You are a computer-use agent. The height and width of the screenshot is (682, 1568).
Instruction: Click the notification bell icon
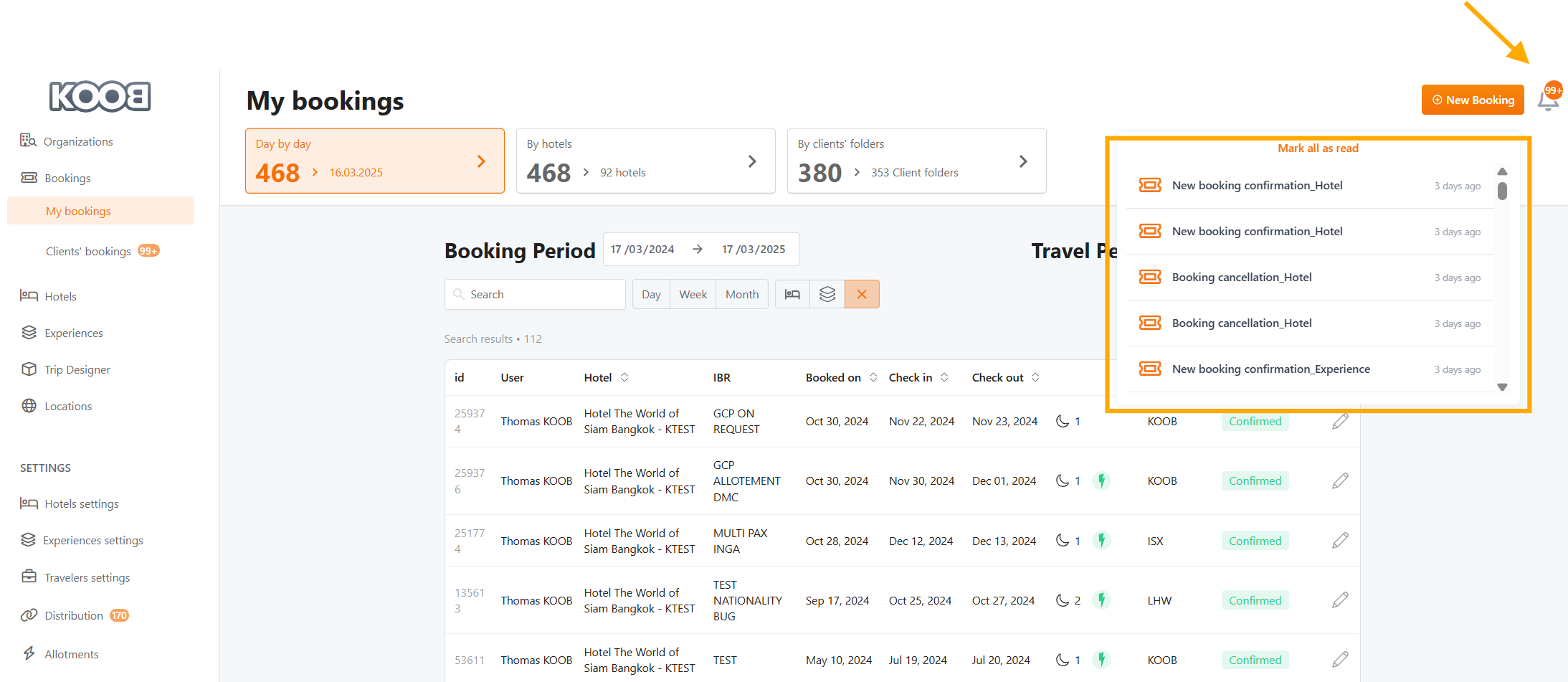pos(1547,101)
